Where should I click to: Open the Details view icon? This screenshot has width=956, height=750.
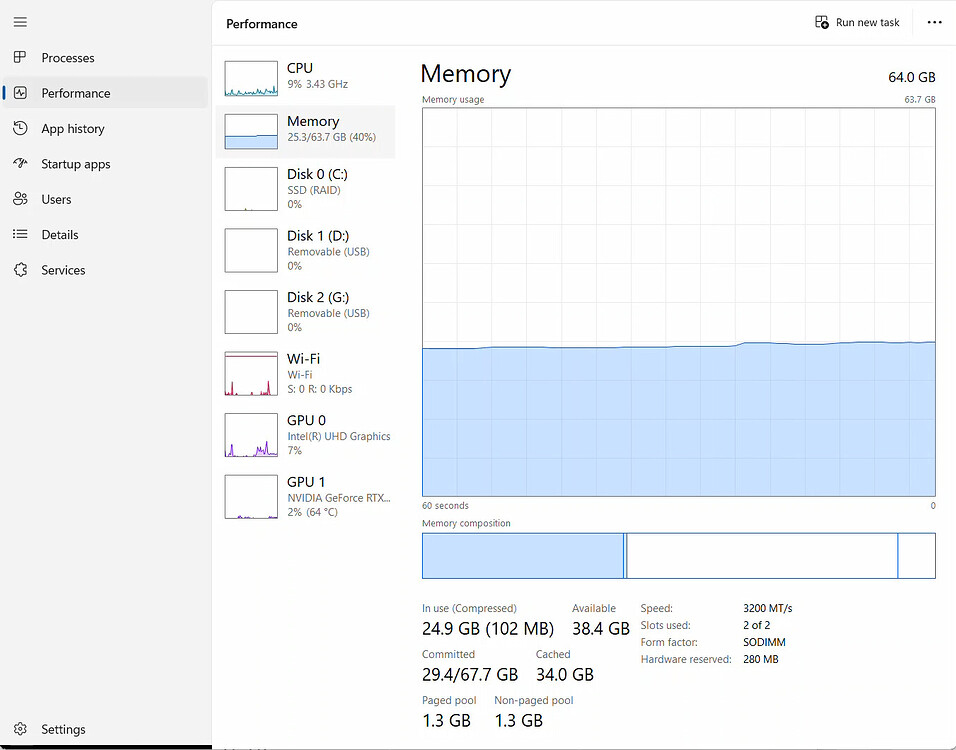click(x=20, y=234)
